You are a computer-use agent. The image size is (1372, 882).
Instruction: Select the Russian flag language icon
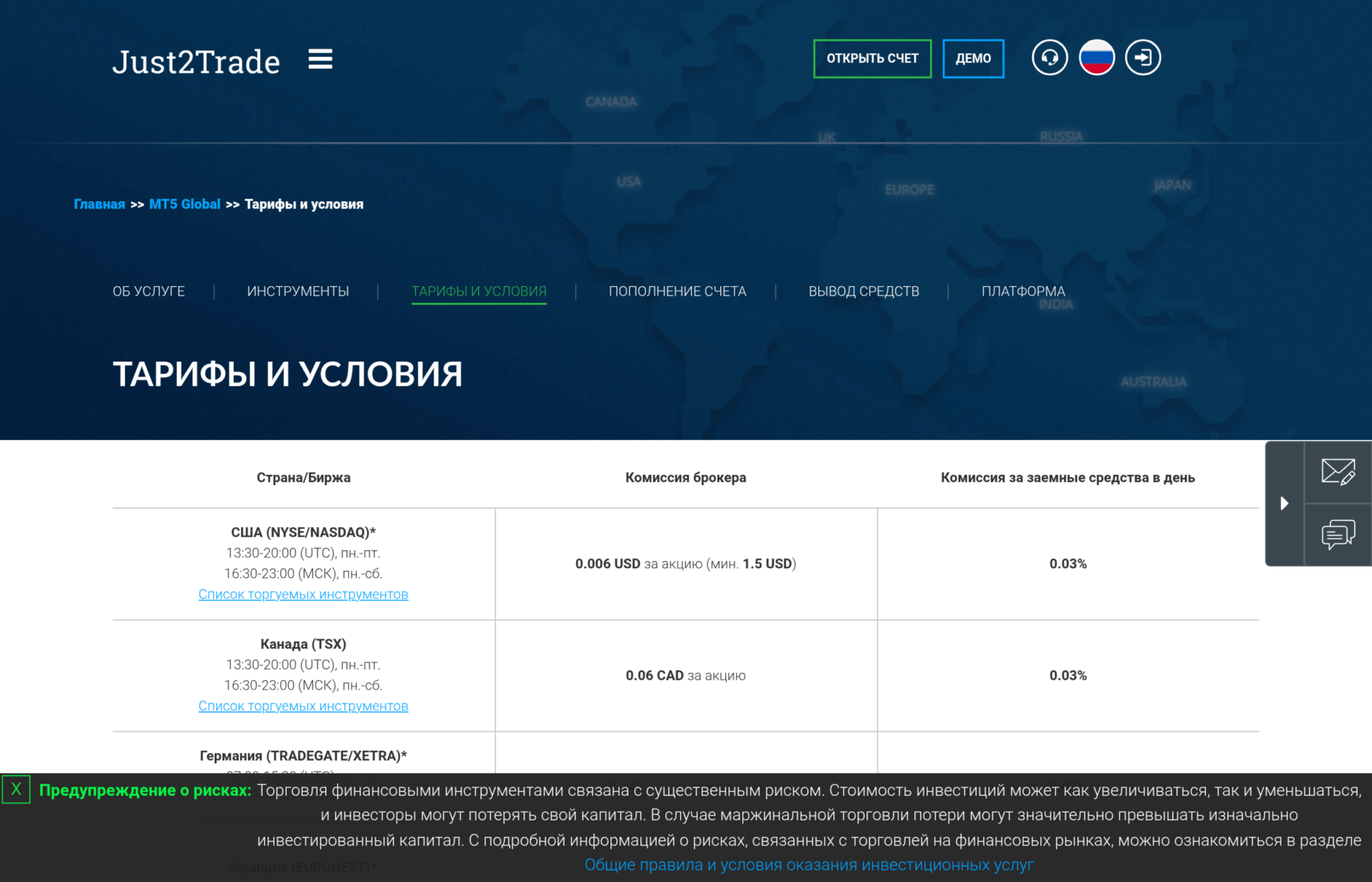click(x=1096, y=58)
